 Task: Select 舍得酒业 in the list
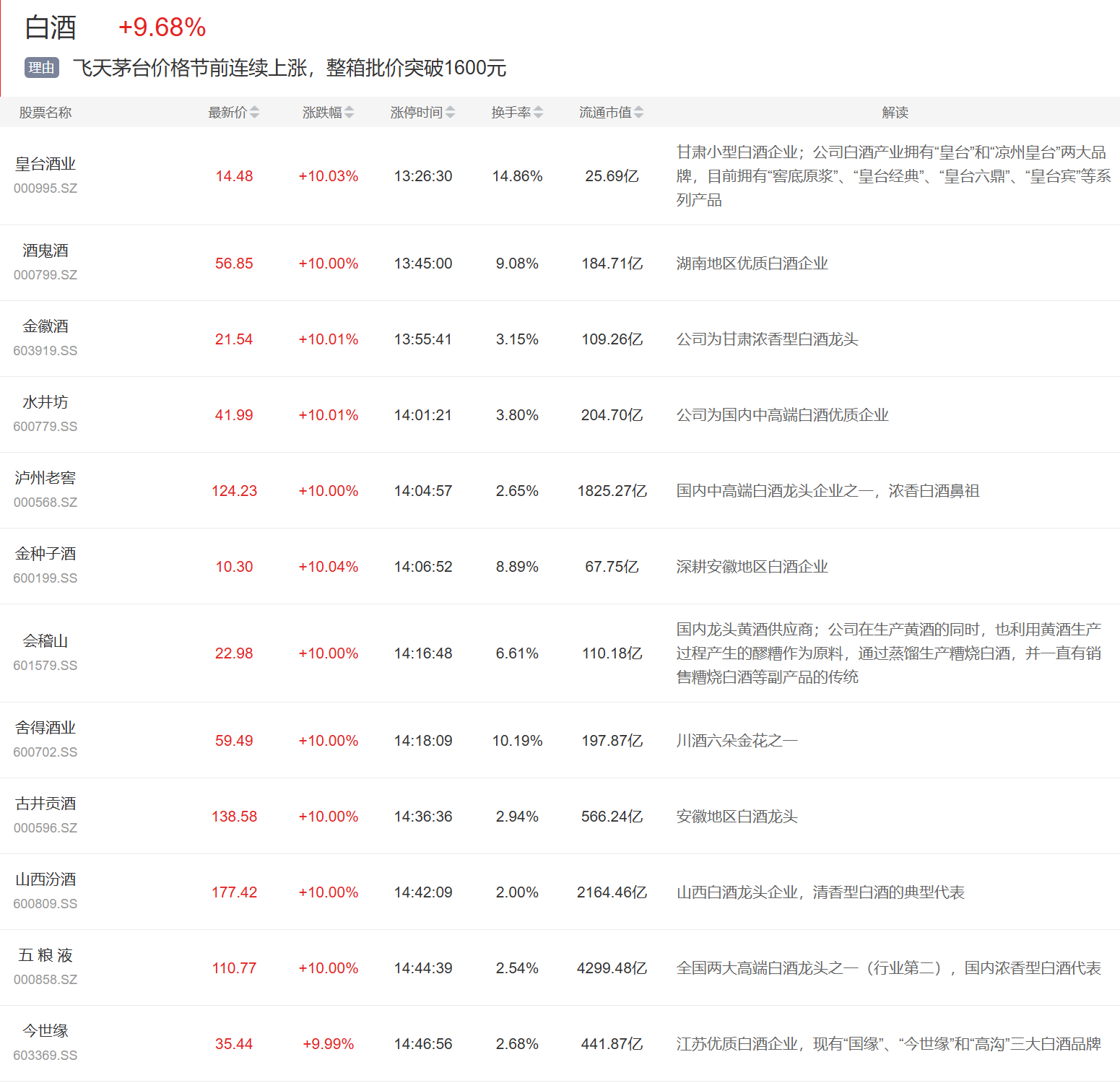(45, 728)
